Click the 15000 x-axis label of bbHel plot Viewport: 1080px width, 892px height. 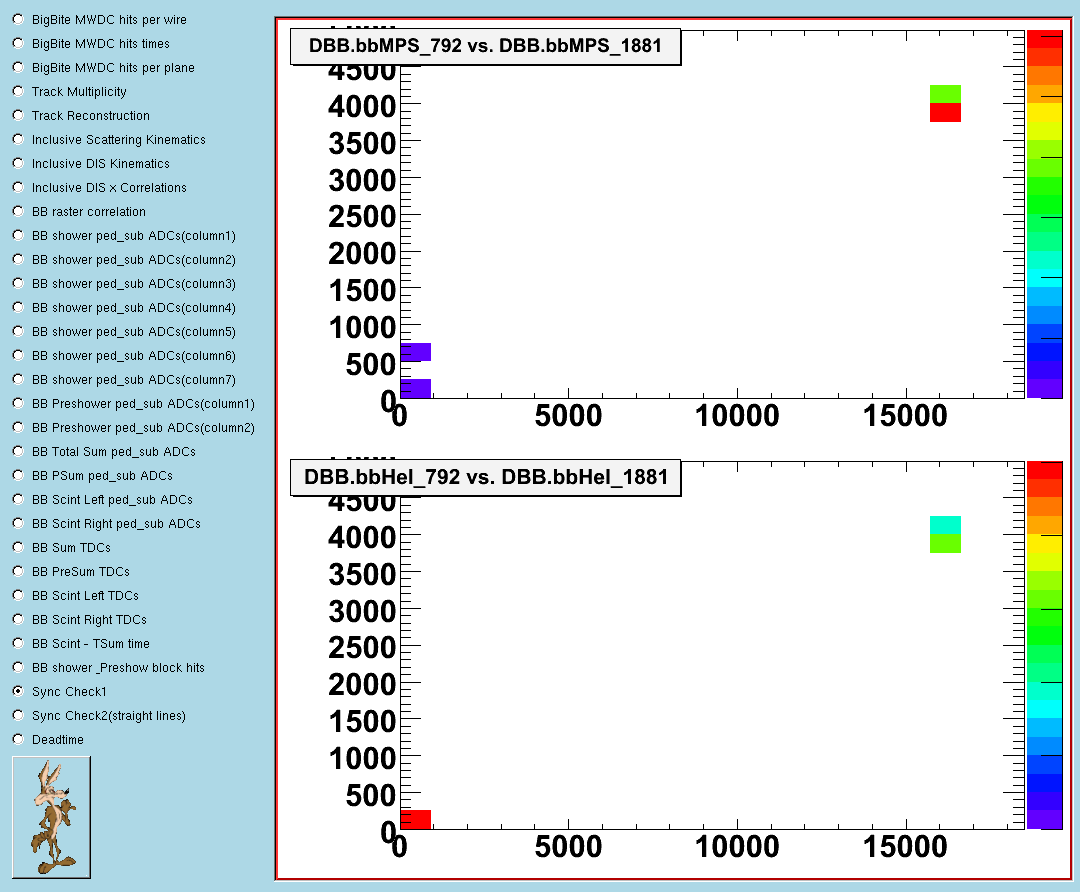[x=905, y=847]
